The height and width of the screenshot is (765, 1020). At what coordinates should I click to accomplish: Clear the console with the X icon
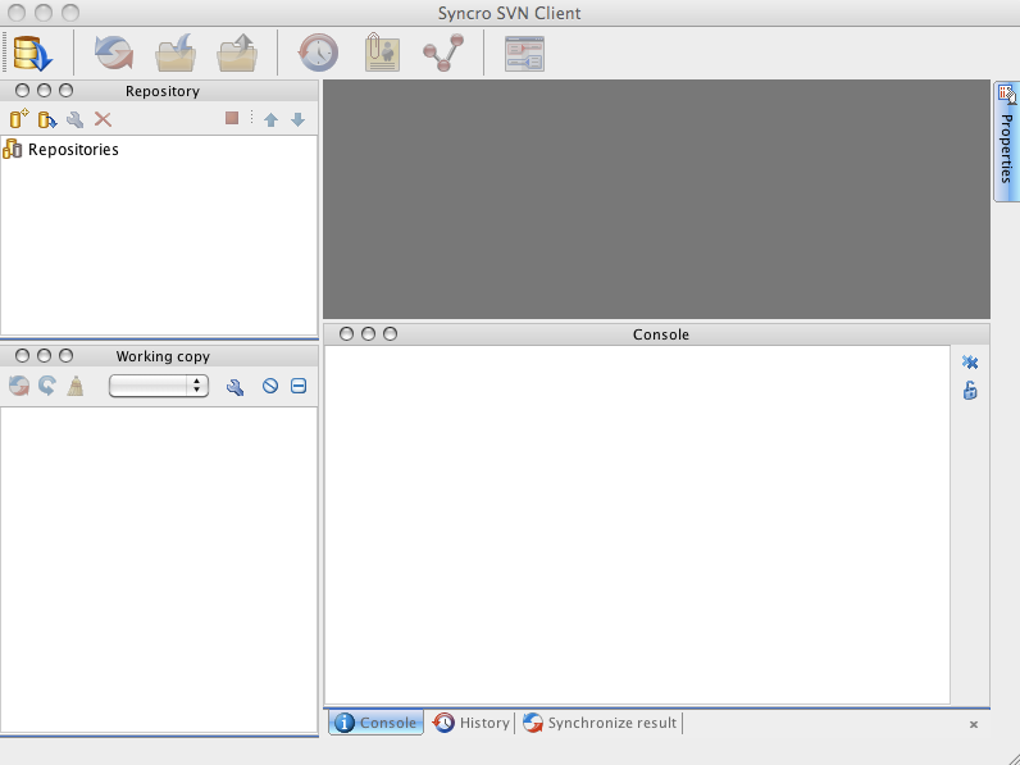tap(970, 362)
